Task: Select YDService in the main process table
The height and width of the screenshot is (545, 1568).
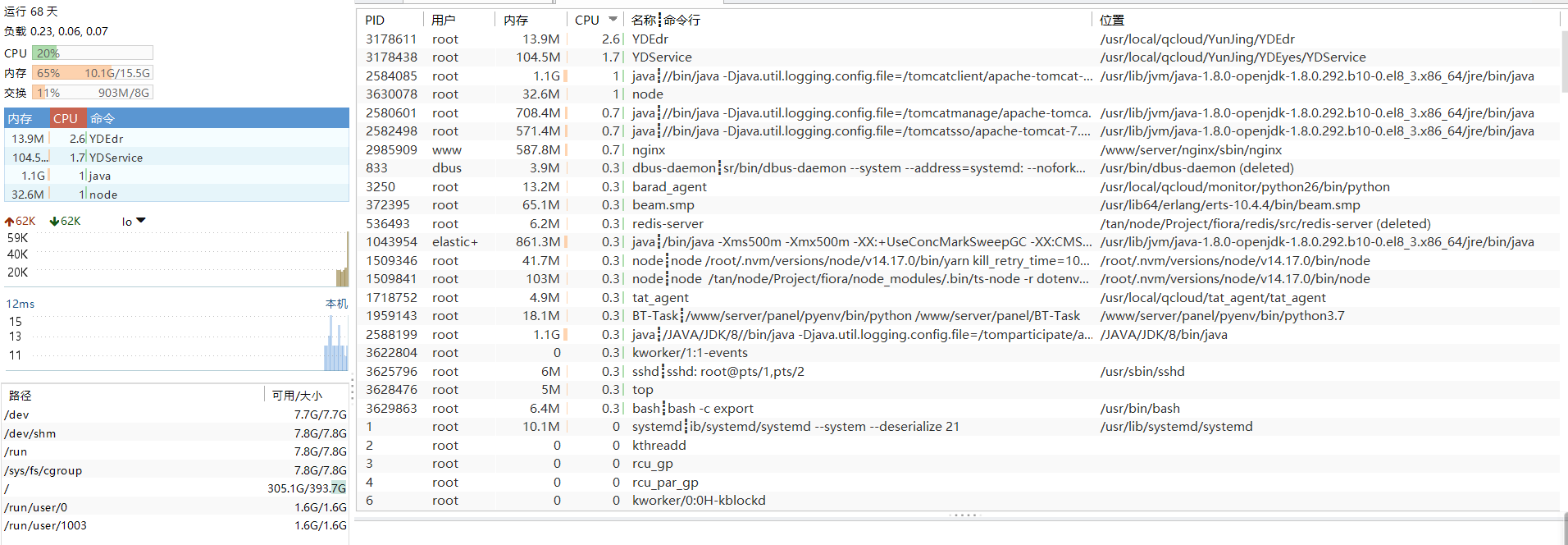Action: coord(958,57)
